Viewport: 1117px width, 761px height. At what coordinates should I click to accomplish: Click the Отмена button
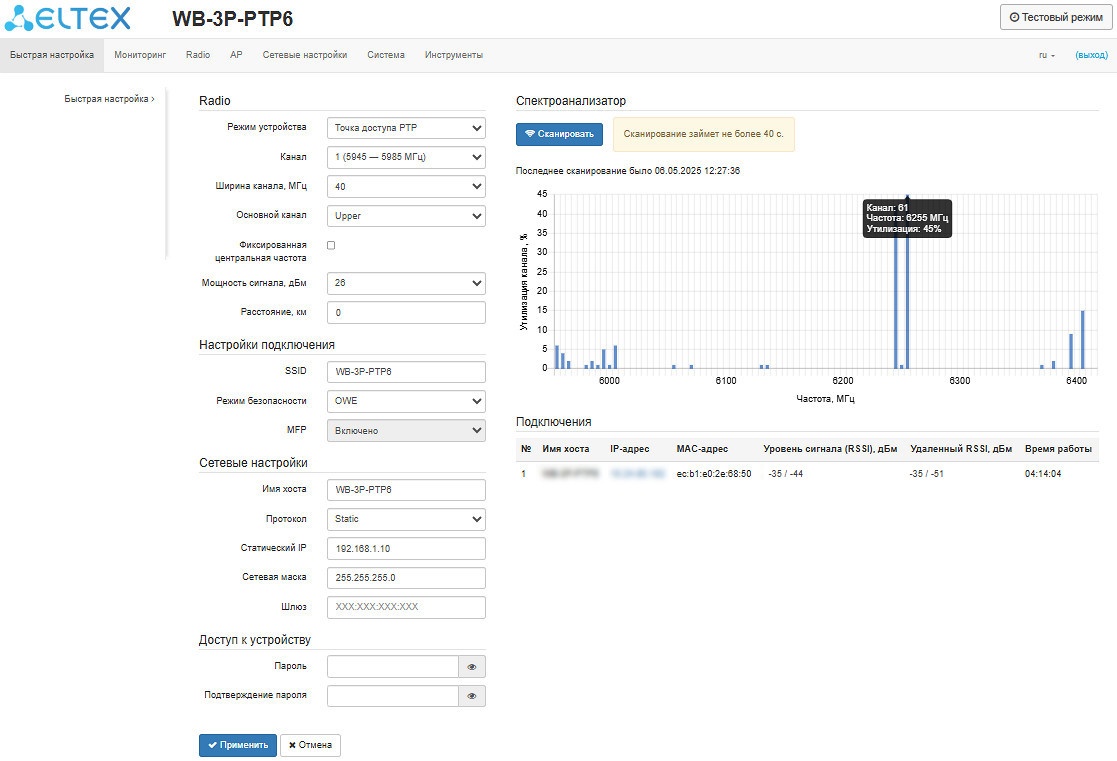pyautogui.click(x=310, y=745)
